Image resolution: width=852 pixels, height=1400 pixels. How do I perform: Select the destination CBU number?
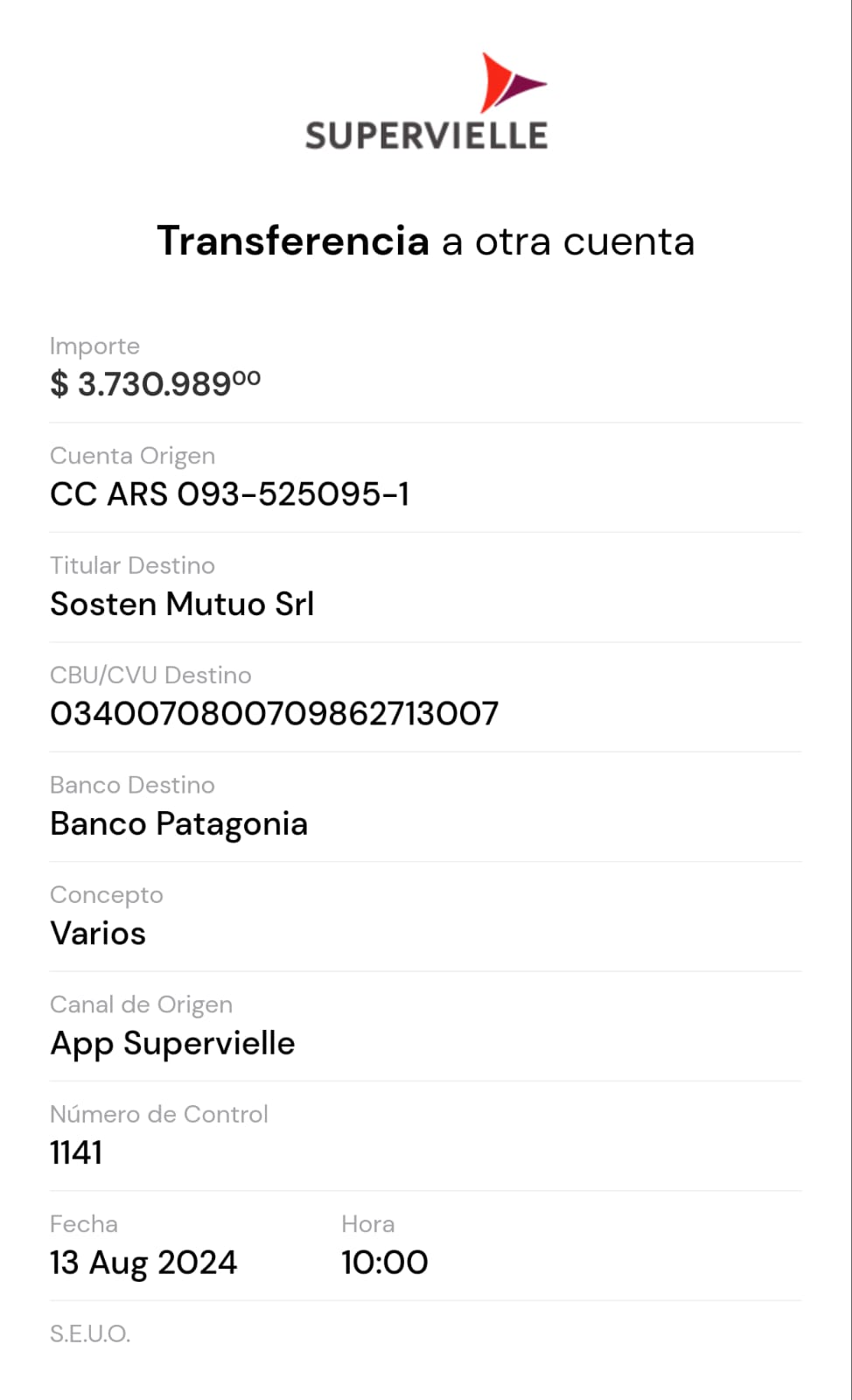point(274,713)
